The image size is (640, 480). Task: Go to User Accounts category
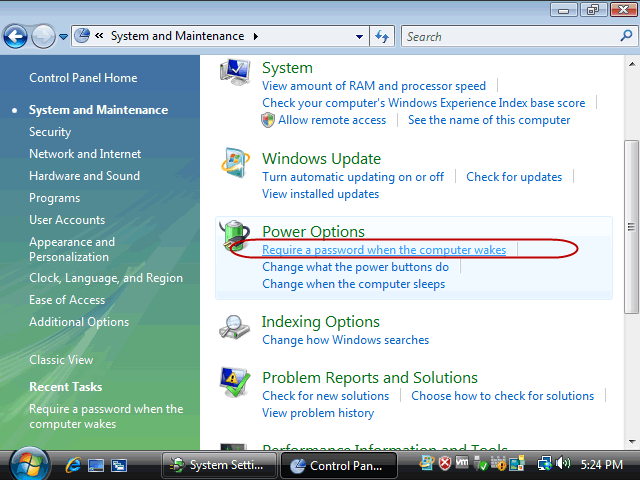67,220
